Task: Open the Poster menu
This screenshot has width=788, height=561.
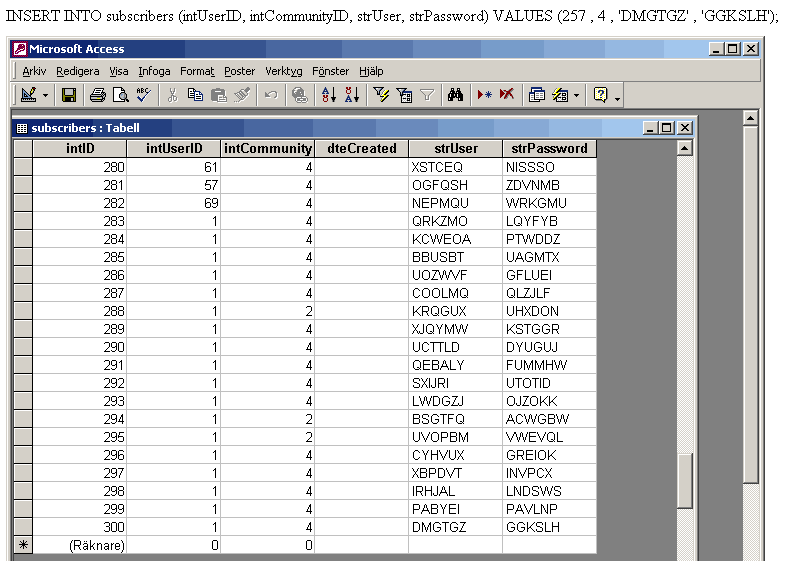Action: (239, 71)
